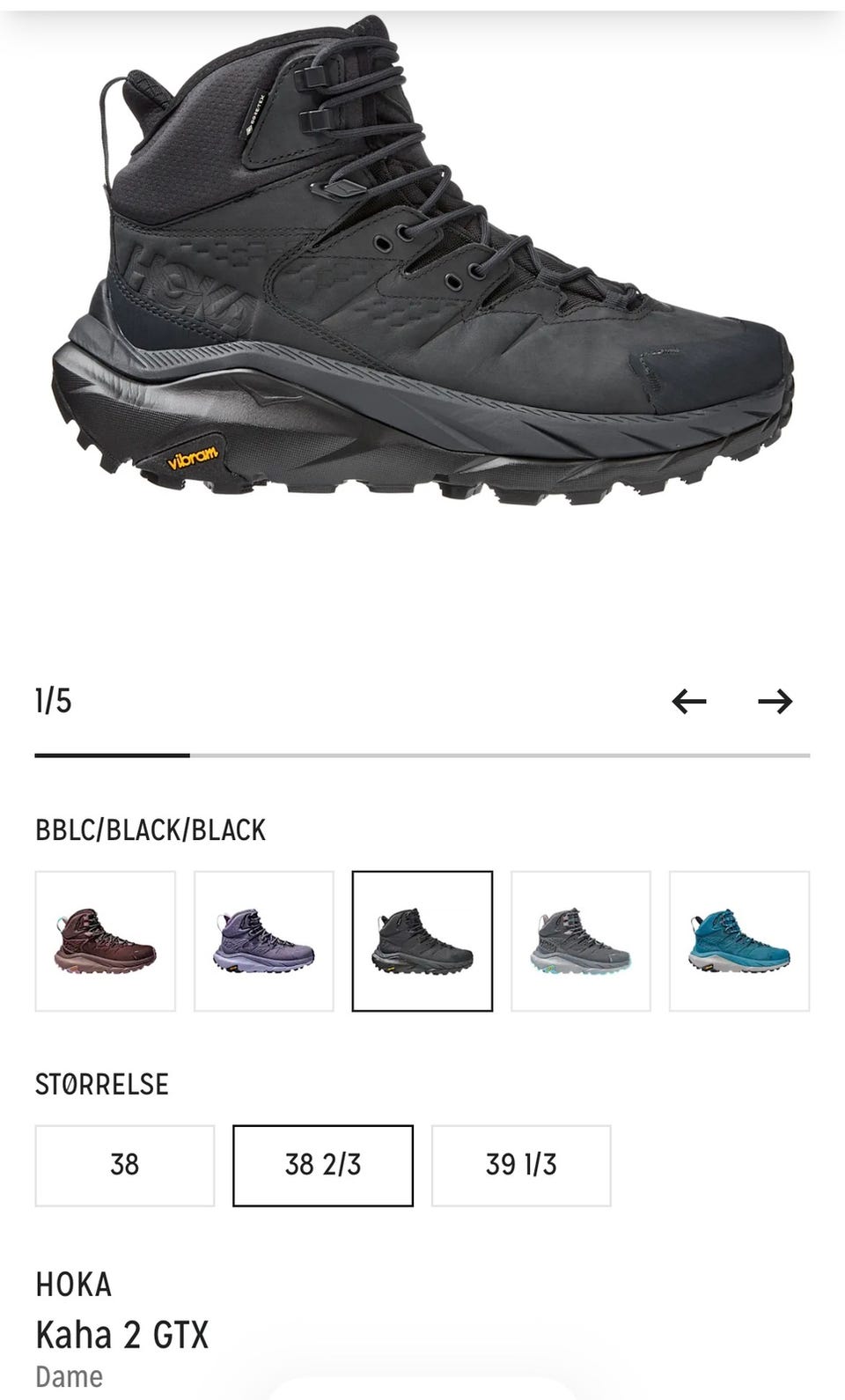
Task: Select size 39 1/3
Action: click(x=521, y=1166)
